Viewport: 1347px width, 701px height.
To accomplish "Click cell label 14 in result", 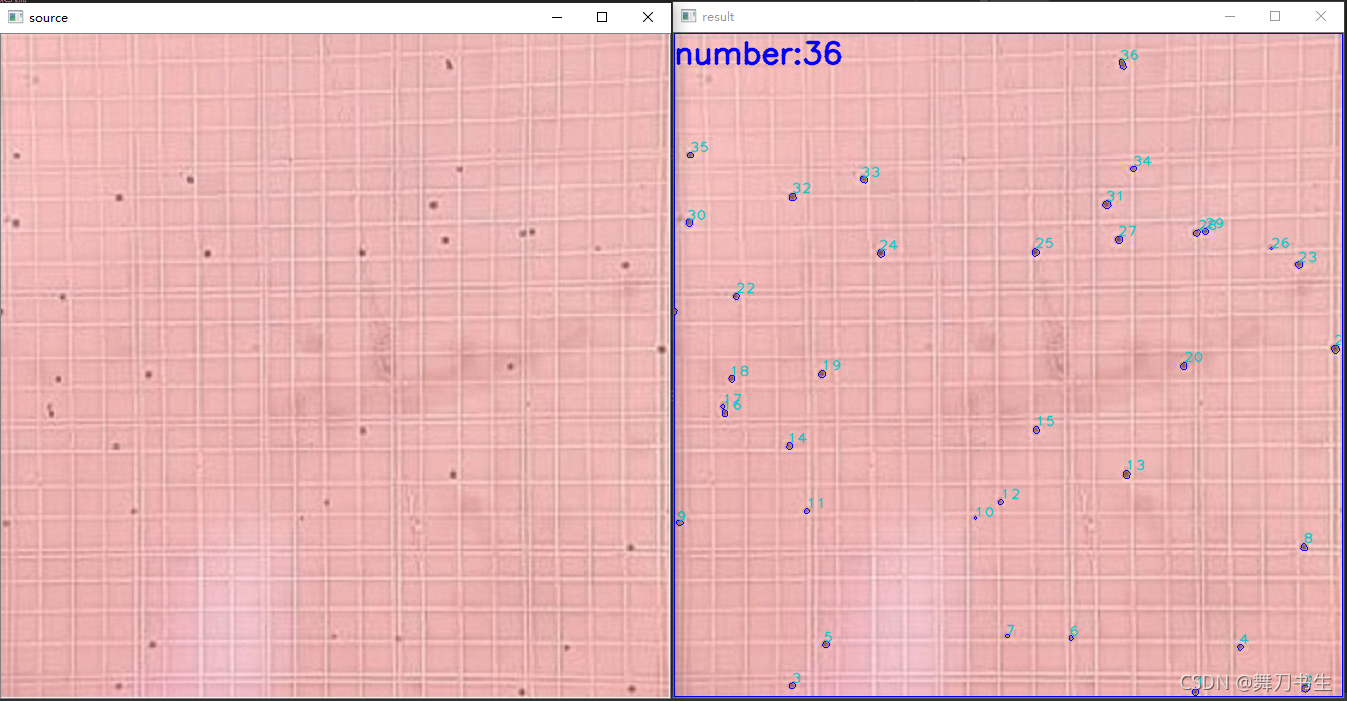I will [x=797, y=439].
